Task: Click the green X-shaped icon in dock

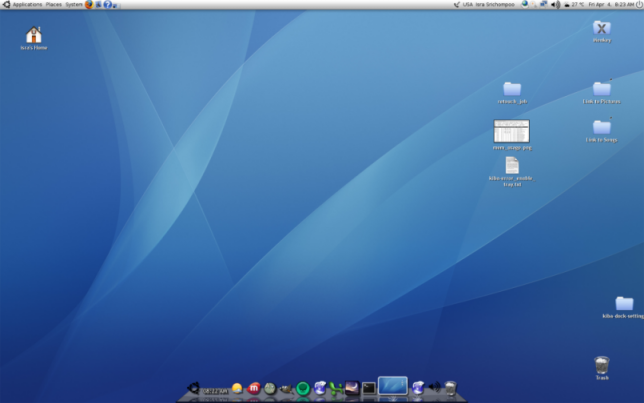Action: pyautogui.click(x=336, y=388)
